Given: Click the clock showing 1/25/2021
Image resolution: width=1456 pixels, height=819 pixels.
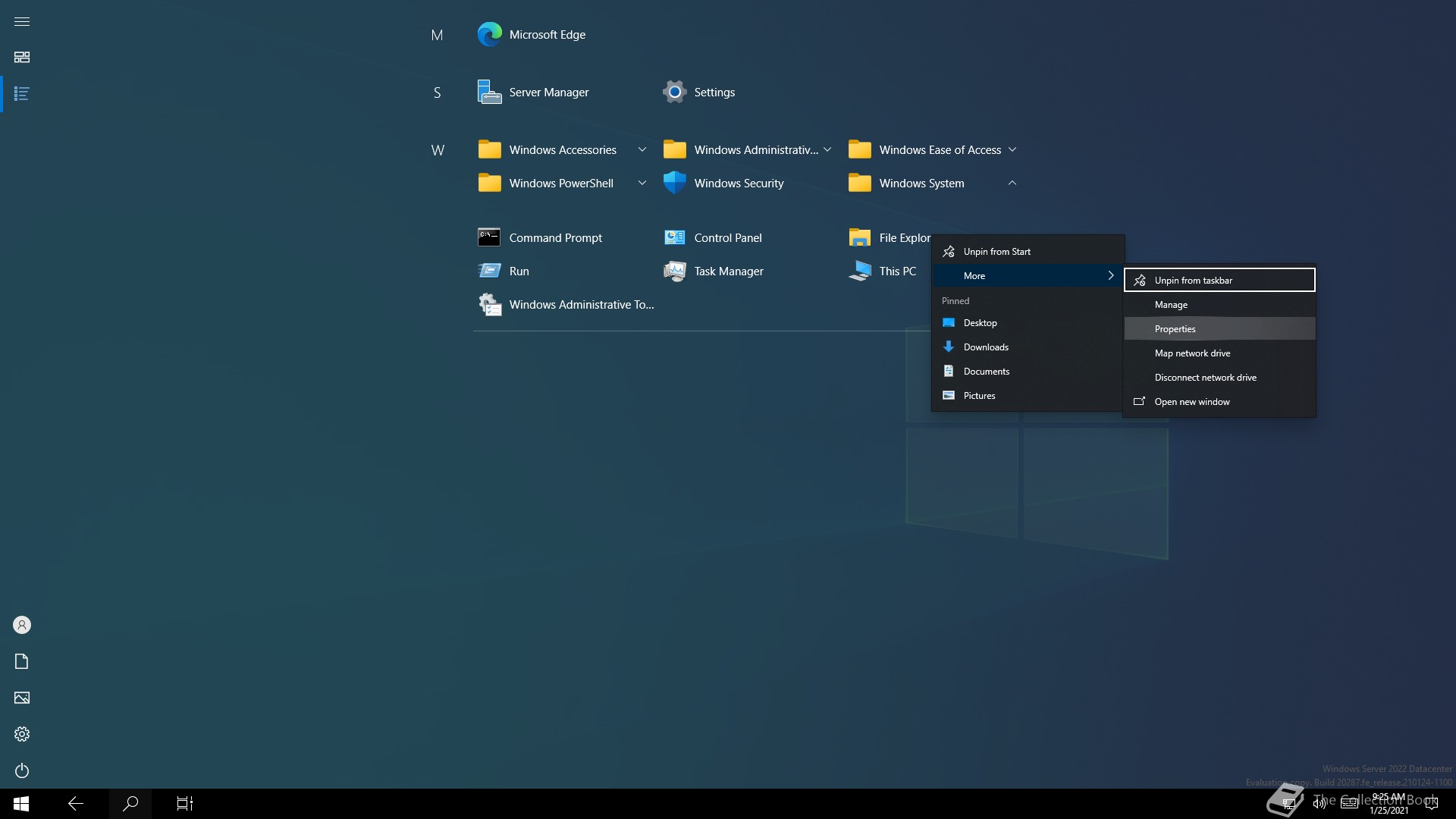Looking at the screenshot, I should (1389, 804).
